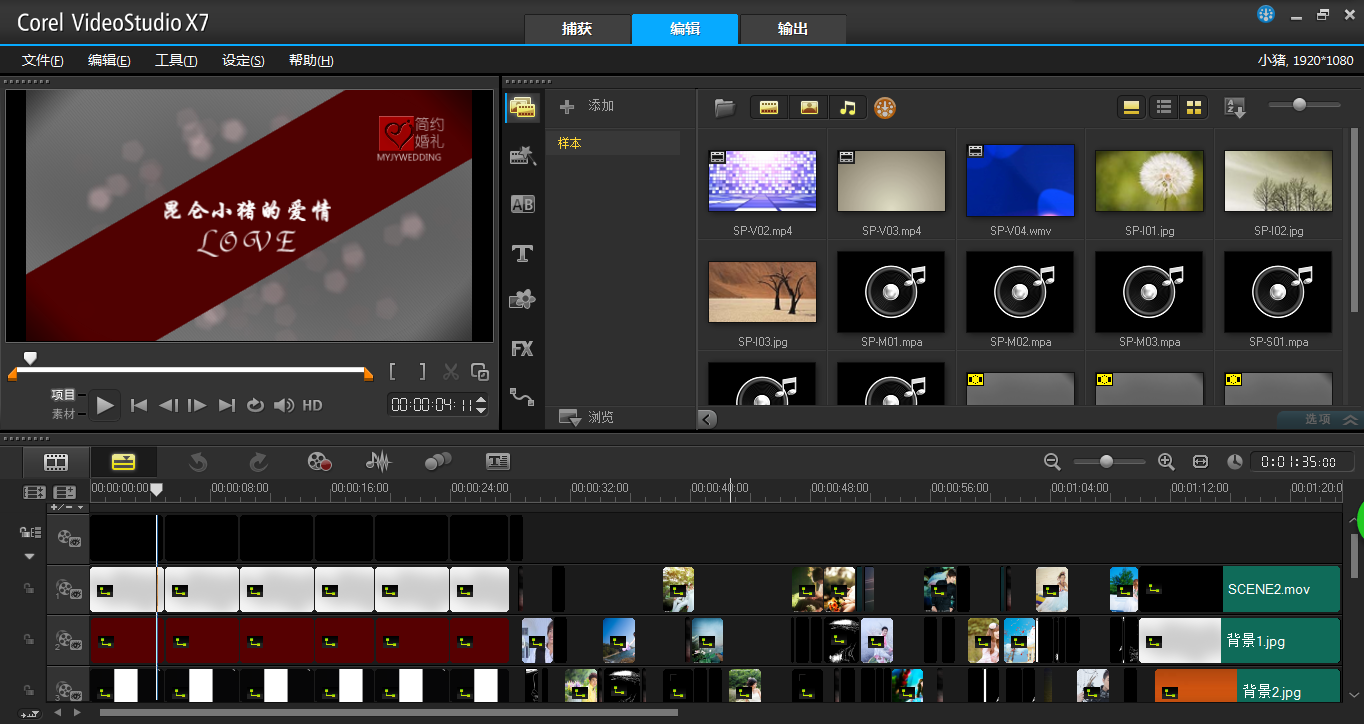Toggle library titles display view
1364x724 pixels.
[x=1132, y=107]
